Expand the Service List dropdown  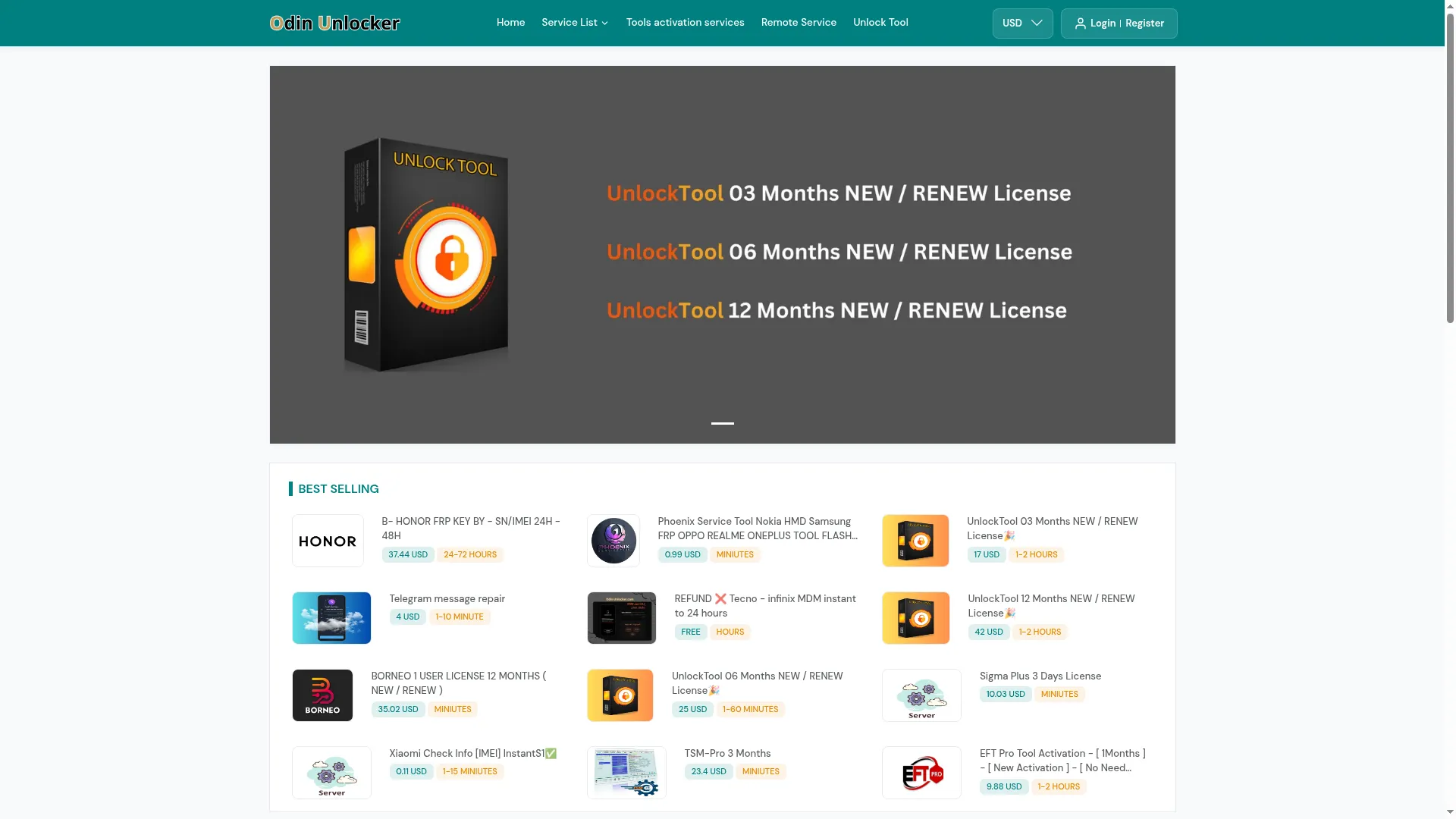point(575,23)
